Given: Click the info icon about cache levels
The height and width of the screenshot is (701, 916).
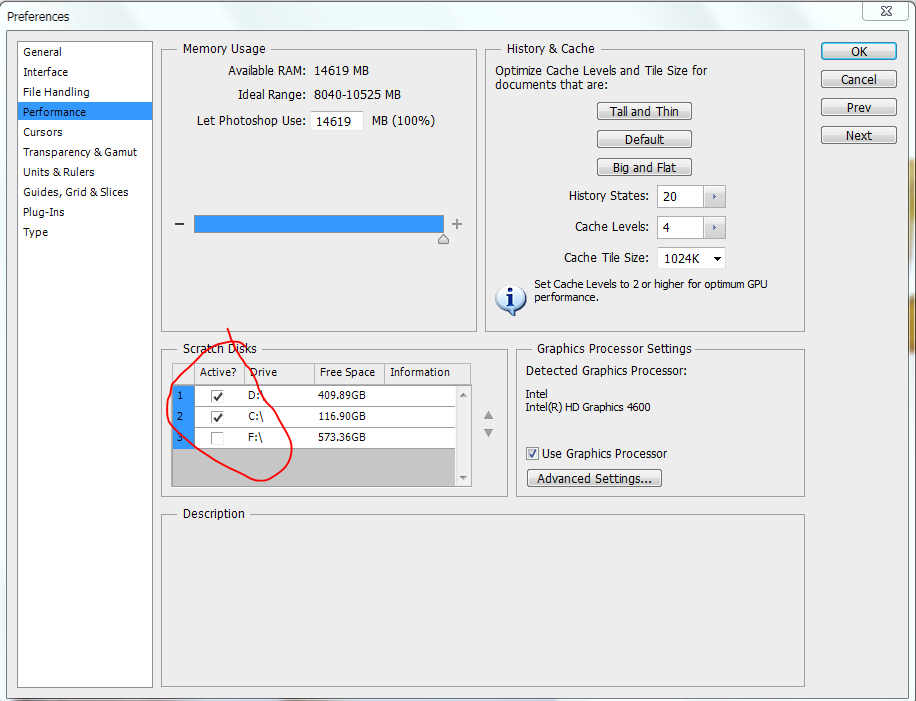Looking at the screenshot, I should click(x=511, y=300).
